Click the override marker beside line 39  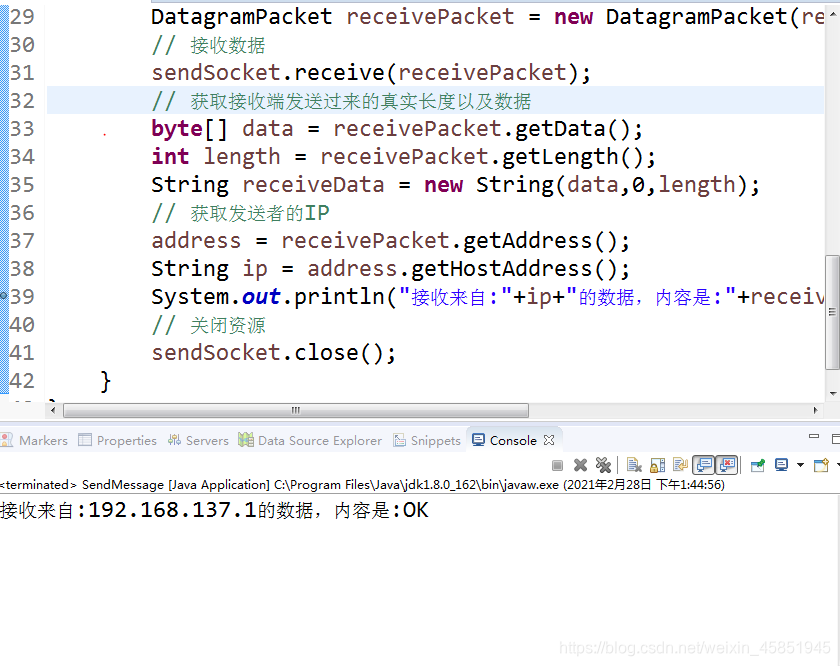3,295
